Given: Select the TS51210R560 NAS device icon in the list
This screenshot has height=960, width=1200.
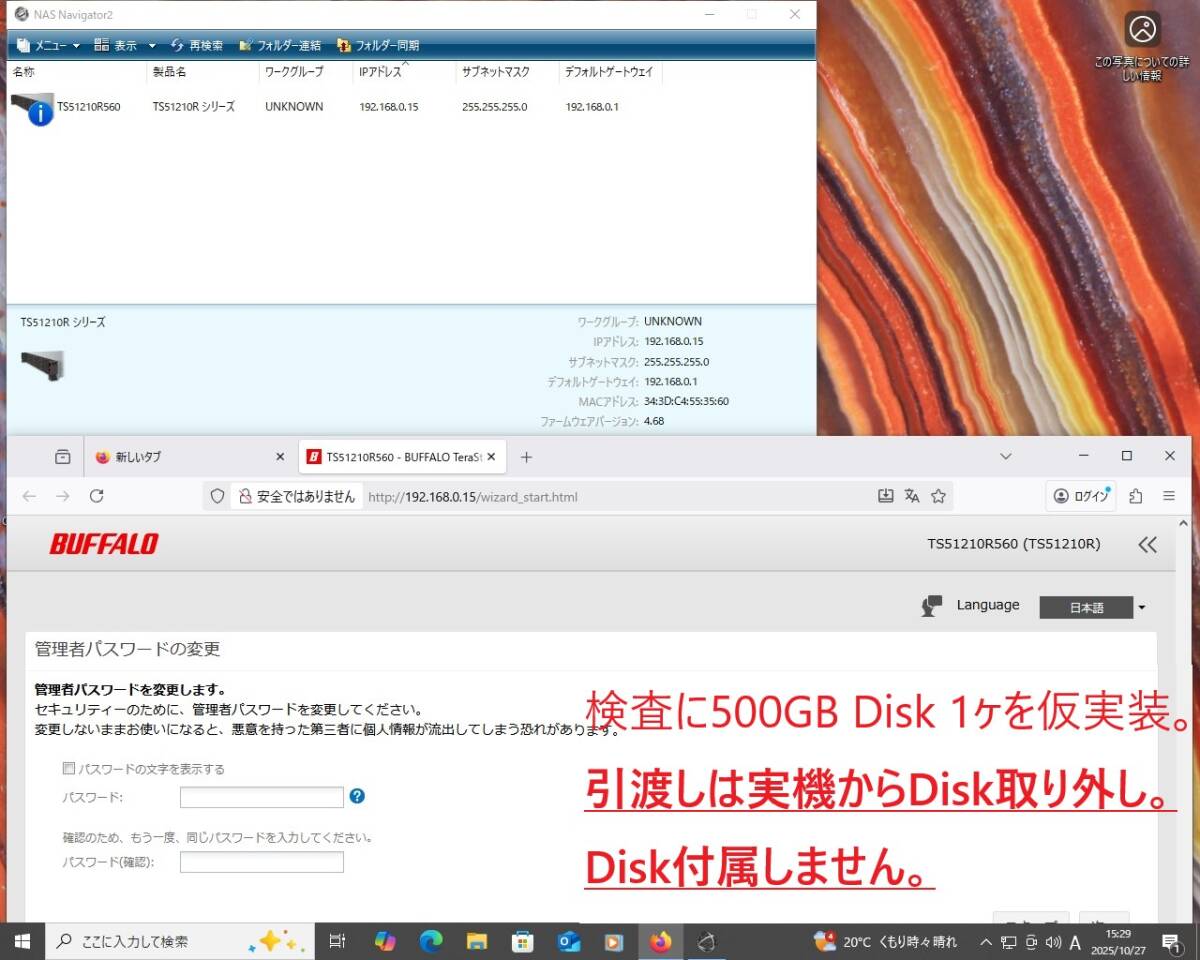Looking at the screenshot, I should (33, 107).
